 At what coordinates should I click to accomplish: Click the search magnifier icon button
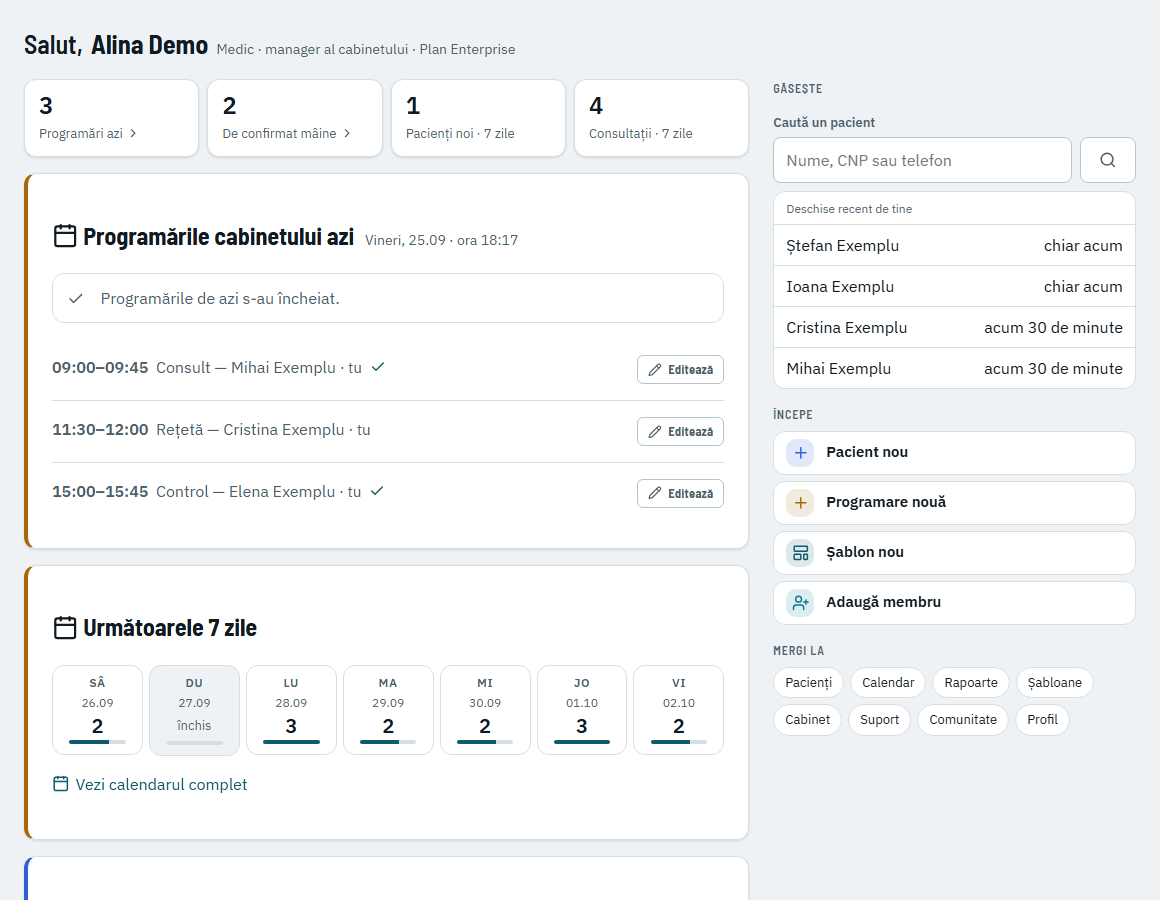click(1107, 160)
